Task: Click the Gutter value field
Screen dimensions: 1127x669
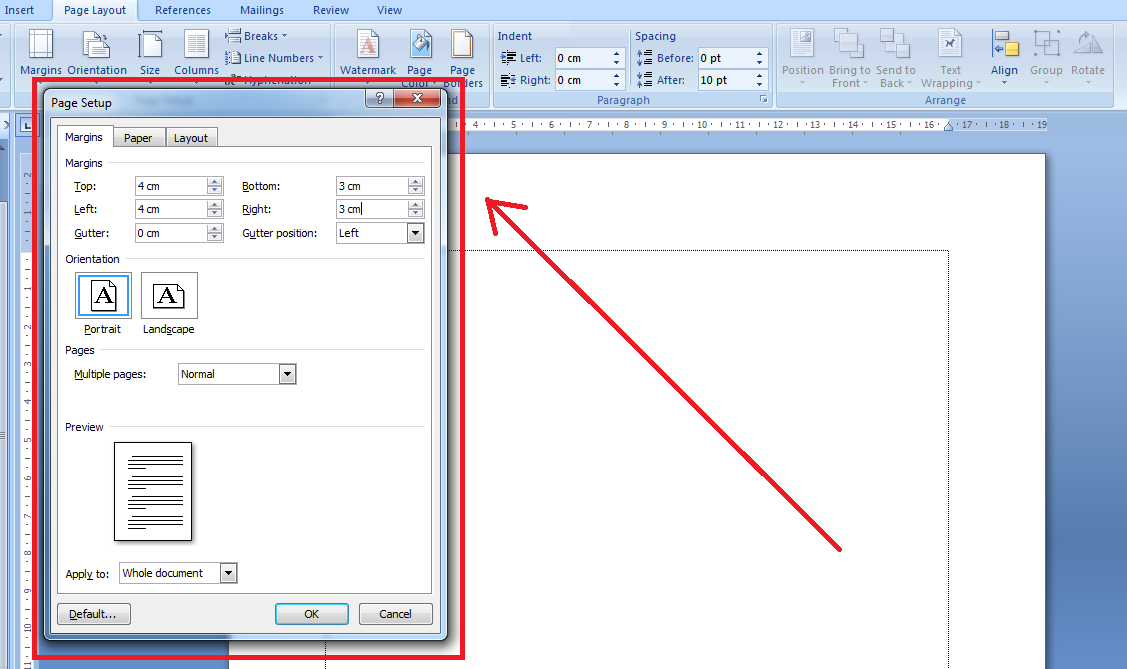Action: (171, 233)
